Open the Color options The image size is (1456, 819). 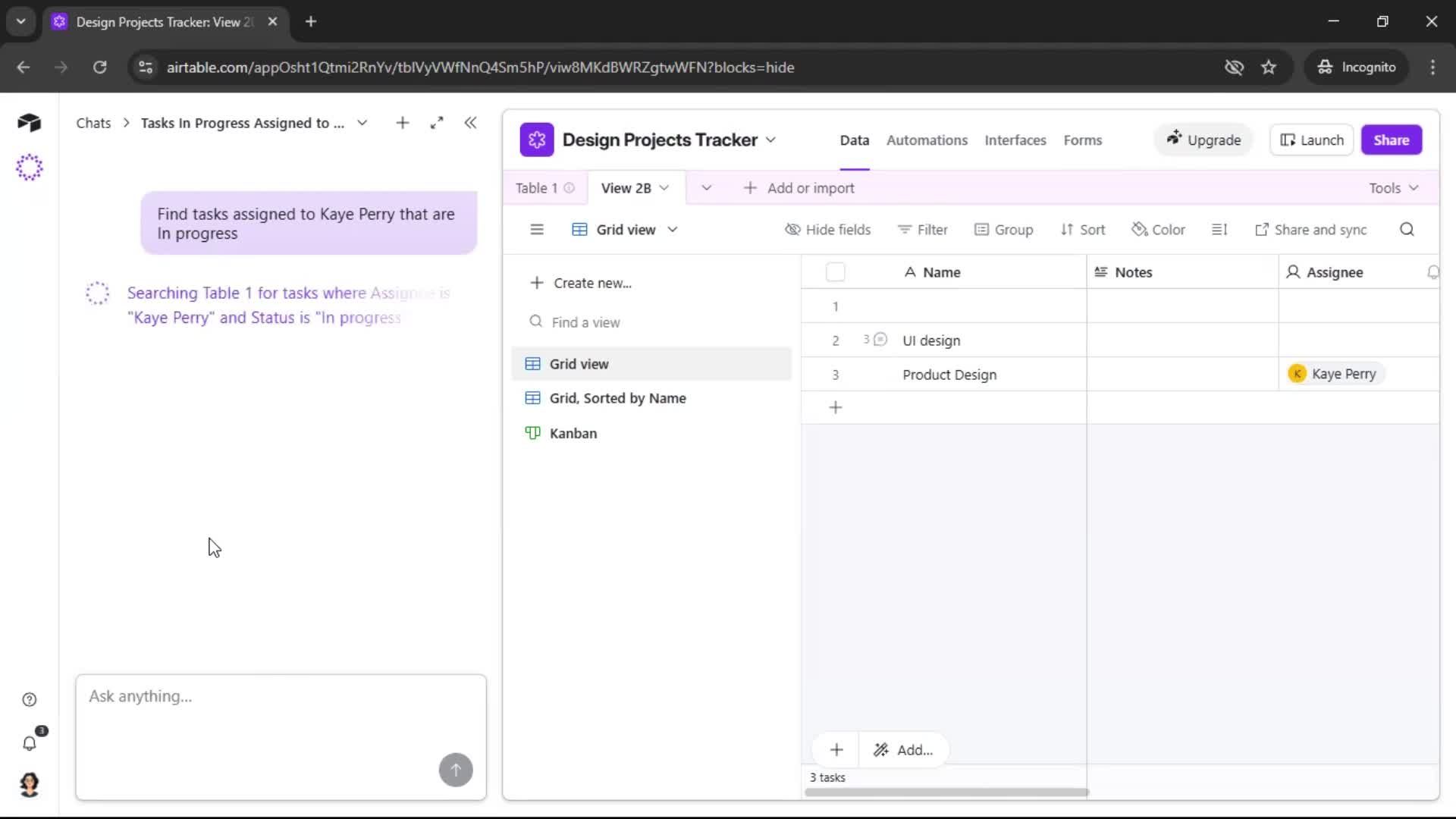(1158, 230)
